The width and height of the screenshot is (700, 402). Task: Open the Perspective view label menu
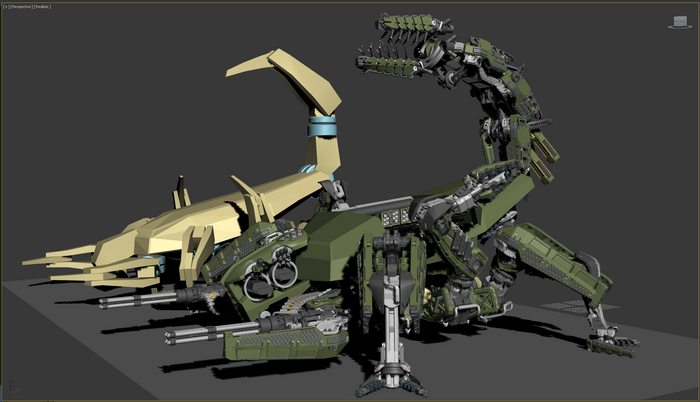(22, 6)
